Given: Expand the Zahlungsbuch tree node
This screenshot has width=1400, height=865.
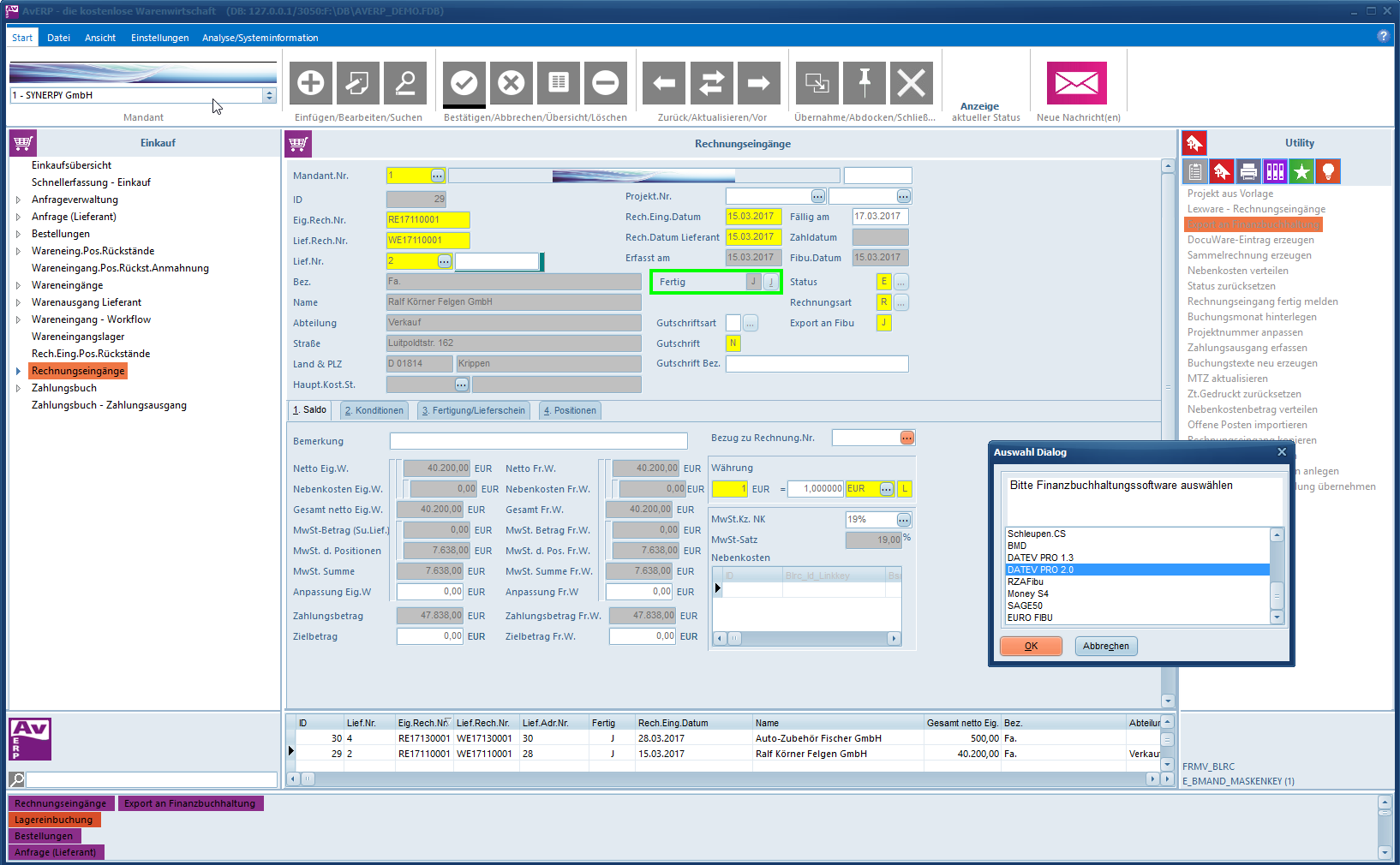Looking at the screenshot, I should pos(18,388).
